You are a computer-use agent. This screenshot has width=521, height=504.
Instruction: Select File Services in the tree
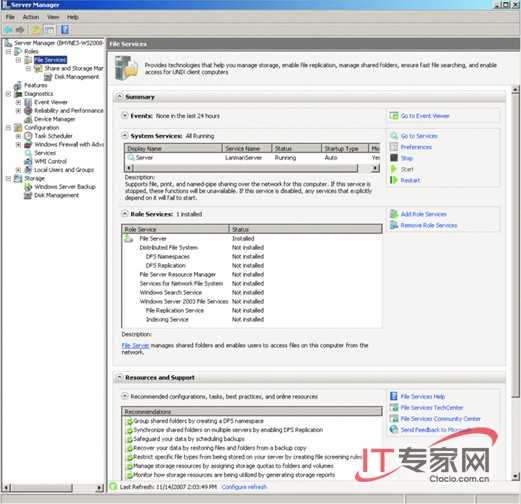pos(50,60)
